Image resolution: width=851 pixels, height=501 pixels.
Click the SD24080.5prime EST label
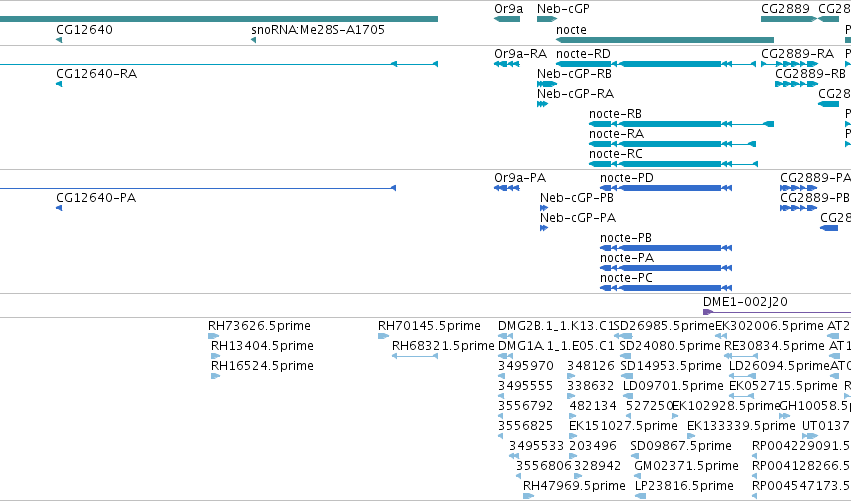tap(670, 346)
